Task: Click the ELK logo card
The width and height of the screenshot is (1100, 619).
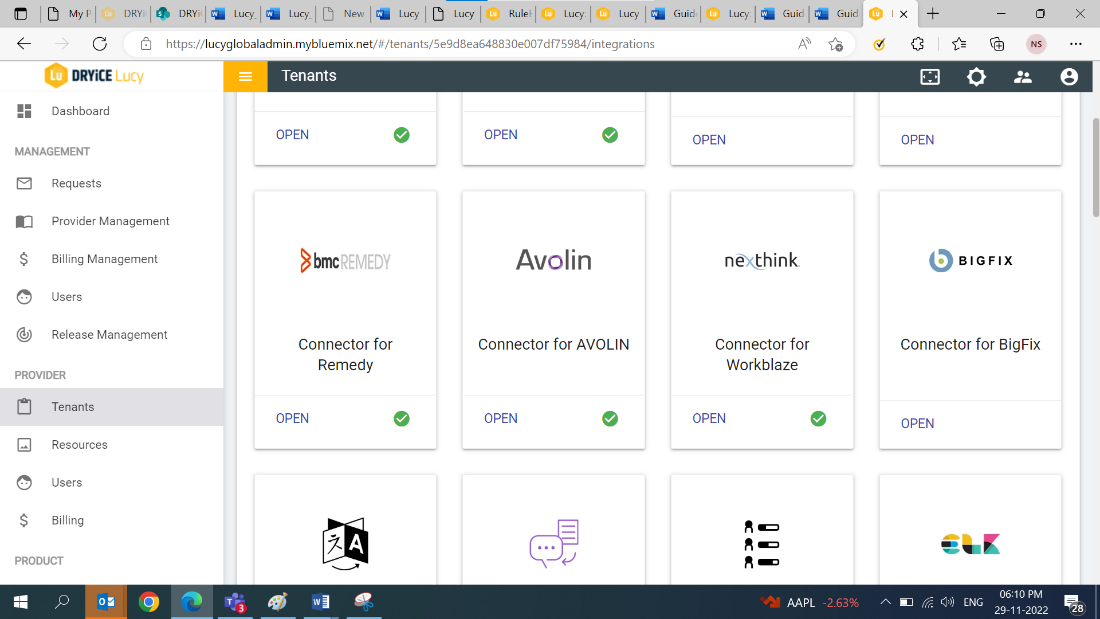Action: pyautogui.click(x=970, y=544)
